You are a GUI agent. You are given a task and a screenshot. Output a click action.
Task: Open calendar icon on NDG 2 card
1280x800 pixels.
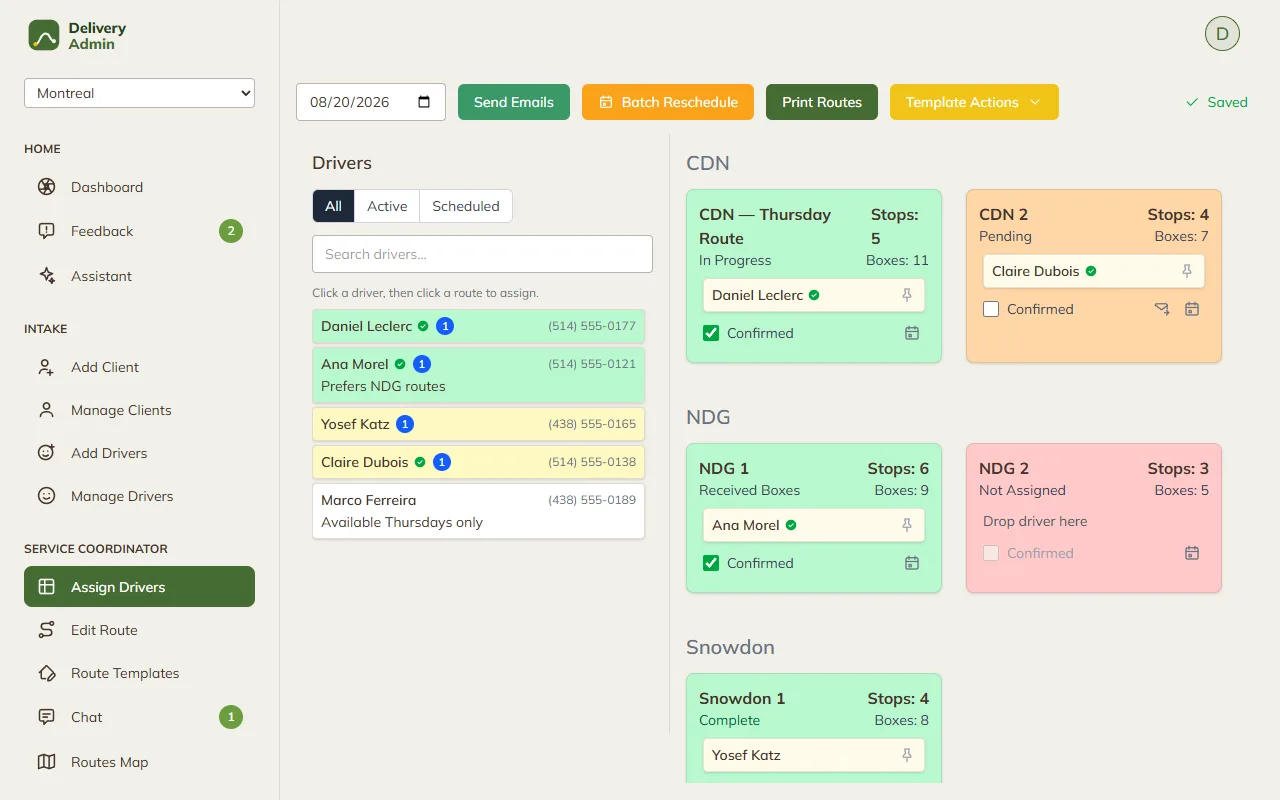[x=1192, y=553]
